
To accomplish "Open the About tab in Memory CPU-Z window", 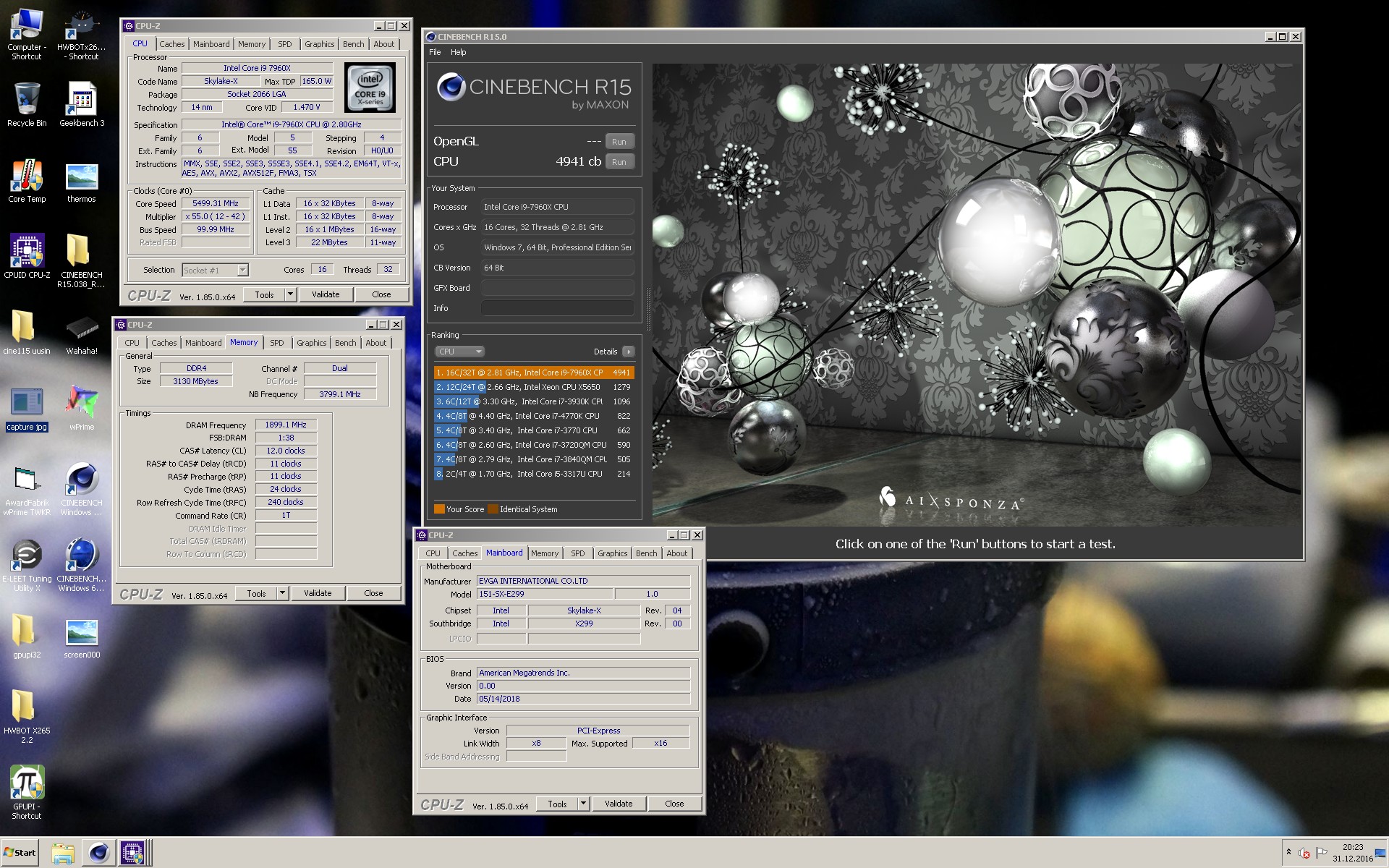I will pos(375,343).
